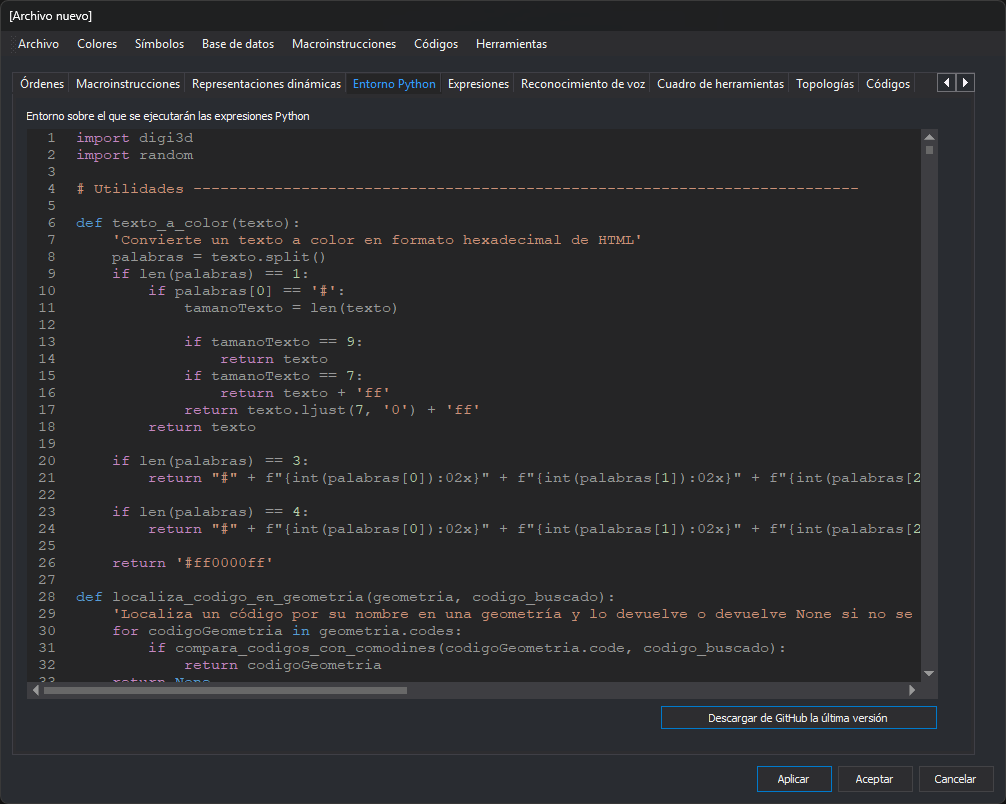The image size is (1006, 804).
Task: Click 'if len(palabras) == 3:' line
Action: (x=210, y=461)
